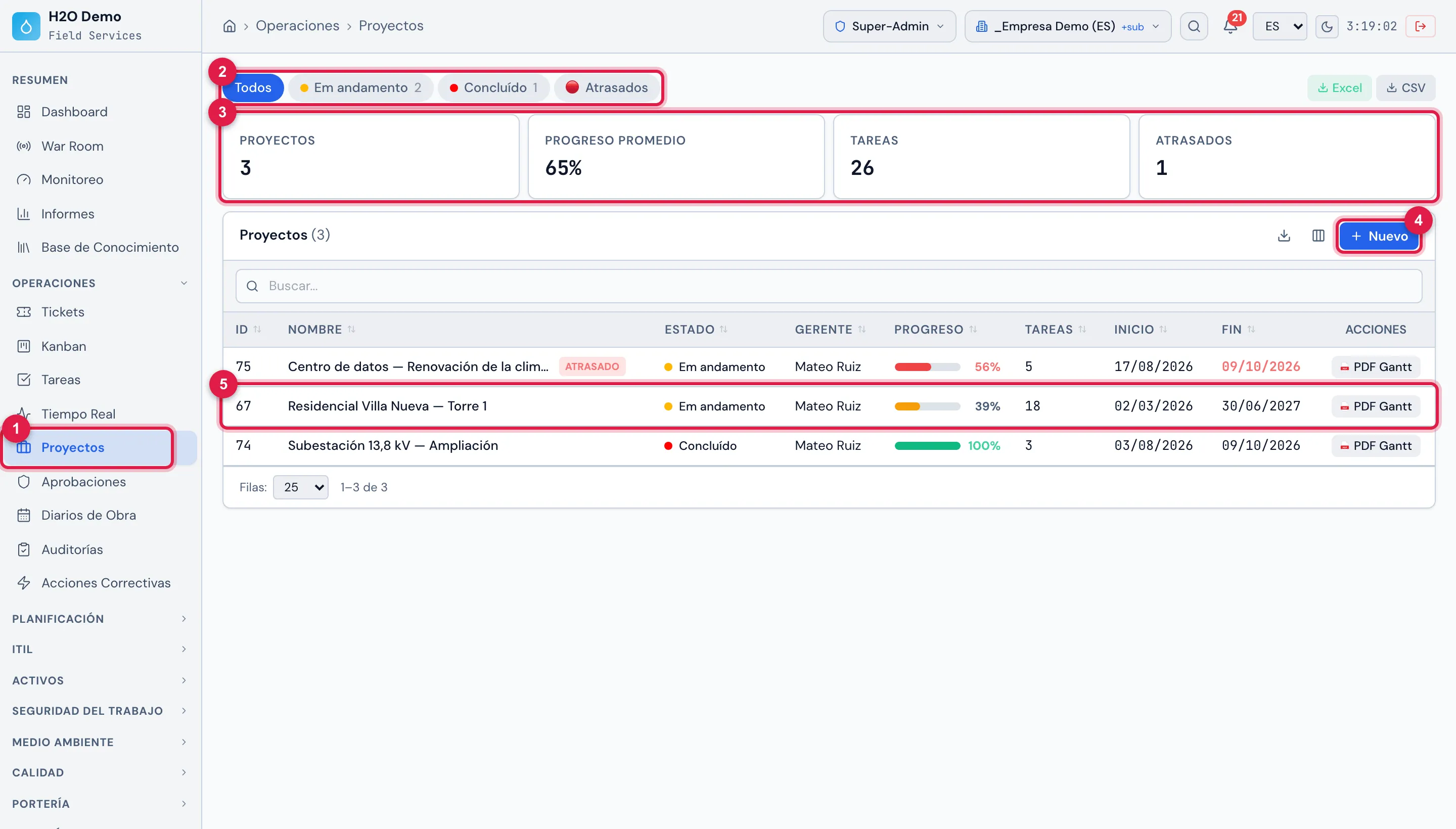Open War Room in sidebar
Image resolution: width=1456 pixels, height=829 pixels.
pyautogui.click(x=72, y=146)
